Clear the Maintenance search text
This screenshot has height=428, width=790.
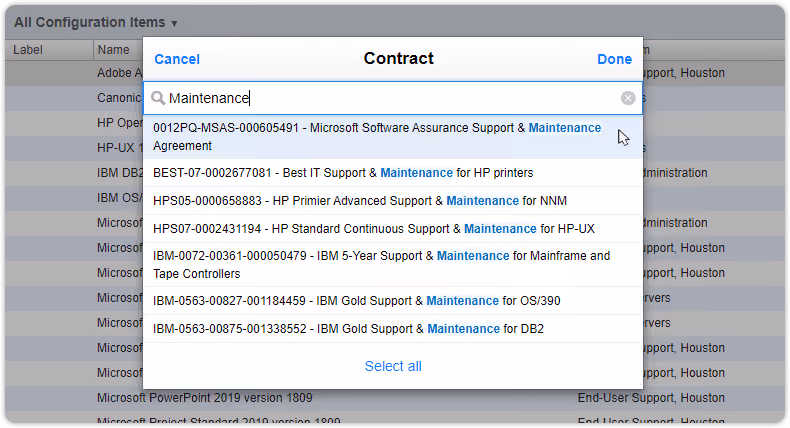pyautogui.click(x=628, y=98)
